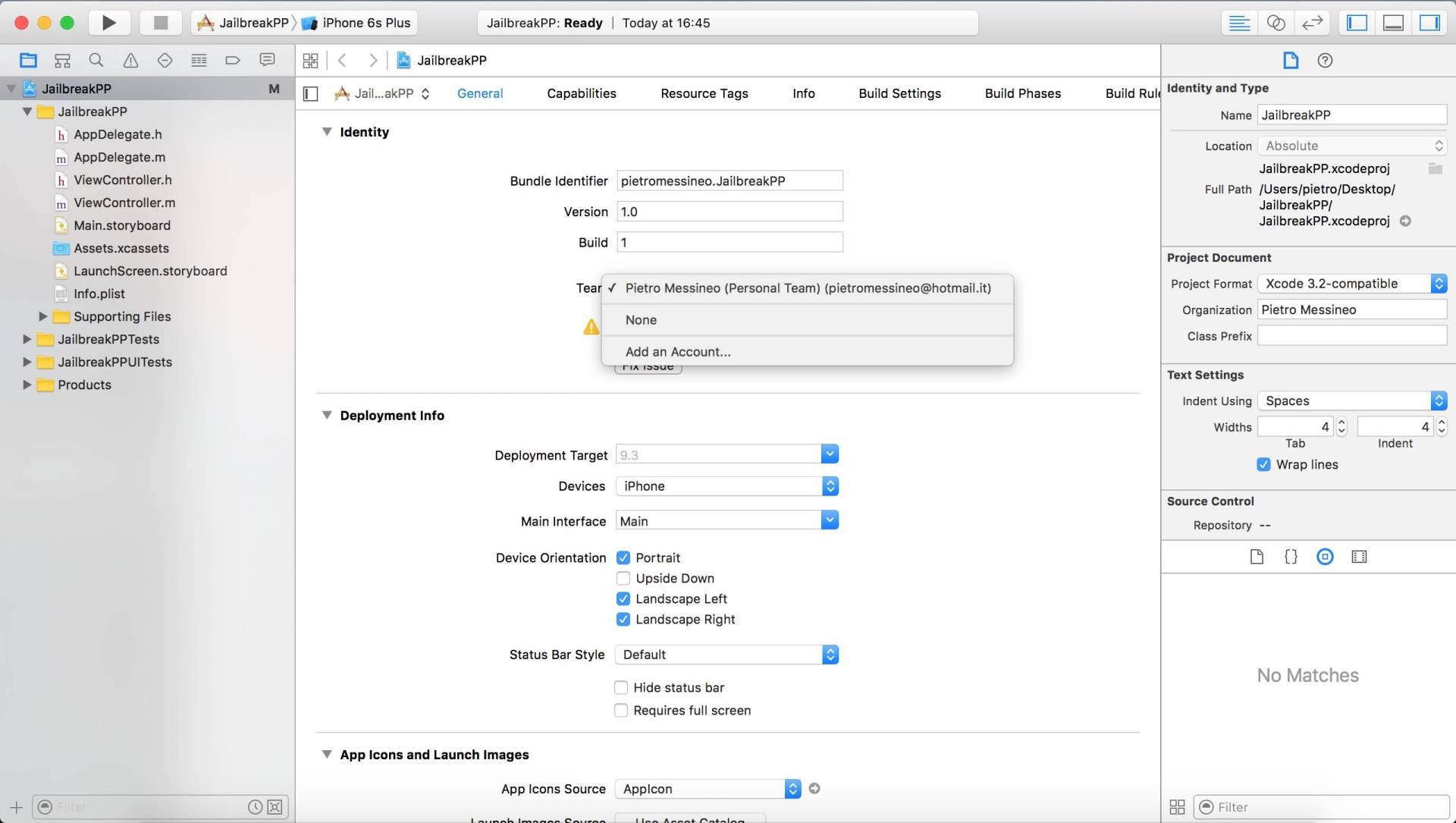Go back in editor history

click(342, 60)
